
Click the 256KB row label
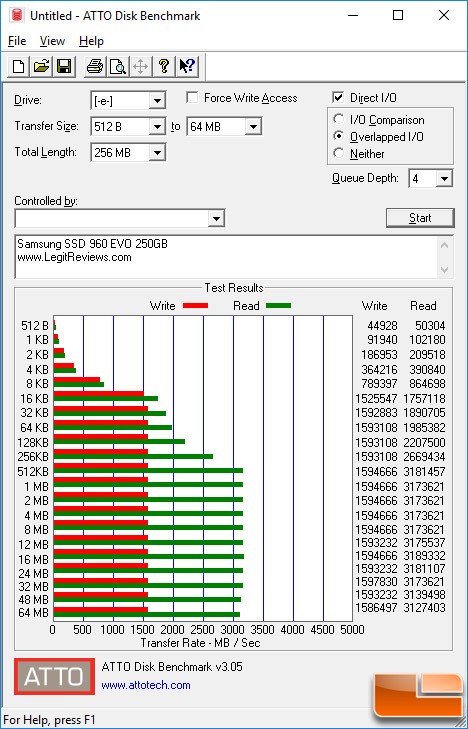(33, 457)
